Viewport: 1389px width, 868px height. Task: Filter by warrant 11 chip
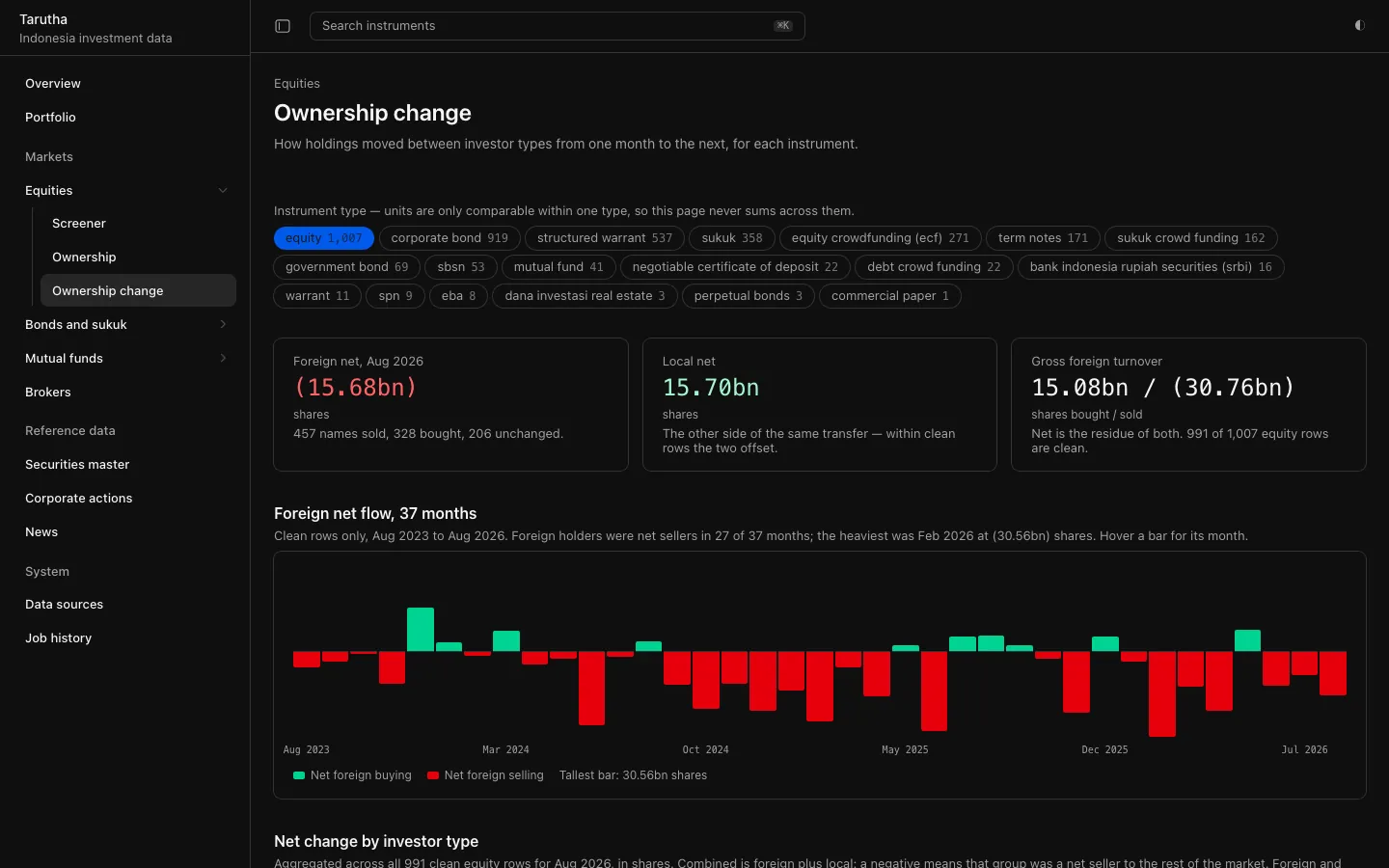[x=317, y=296]
